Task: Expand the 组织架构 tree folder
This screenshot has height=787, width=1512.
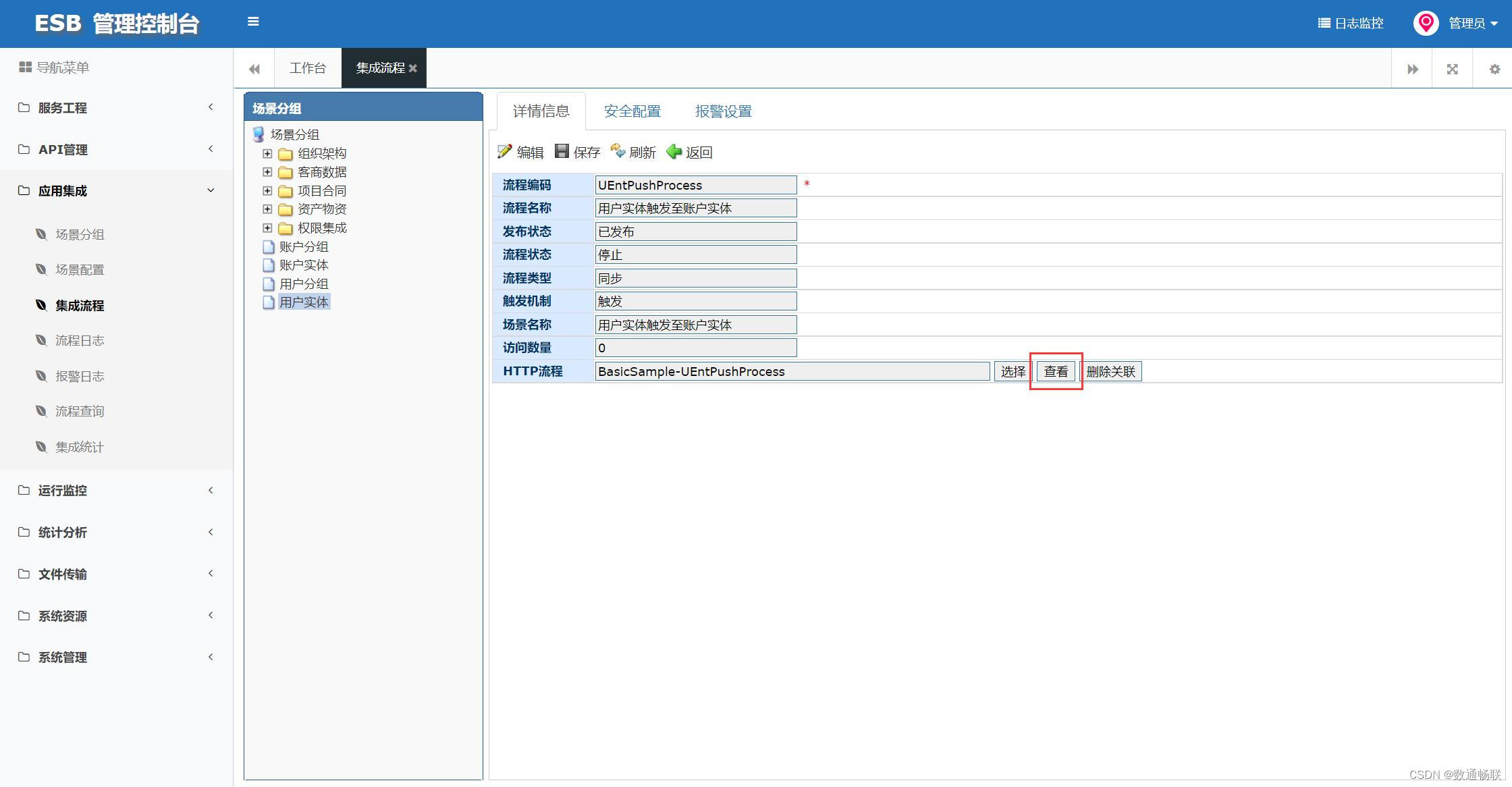Action: pos(267,153)
